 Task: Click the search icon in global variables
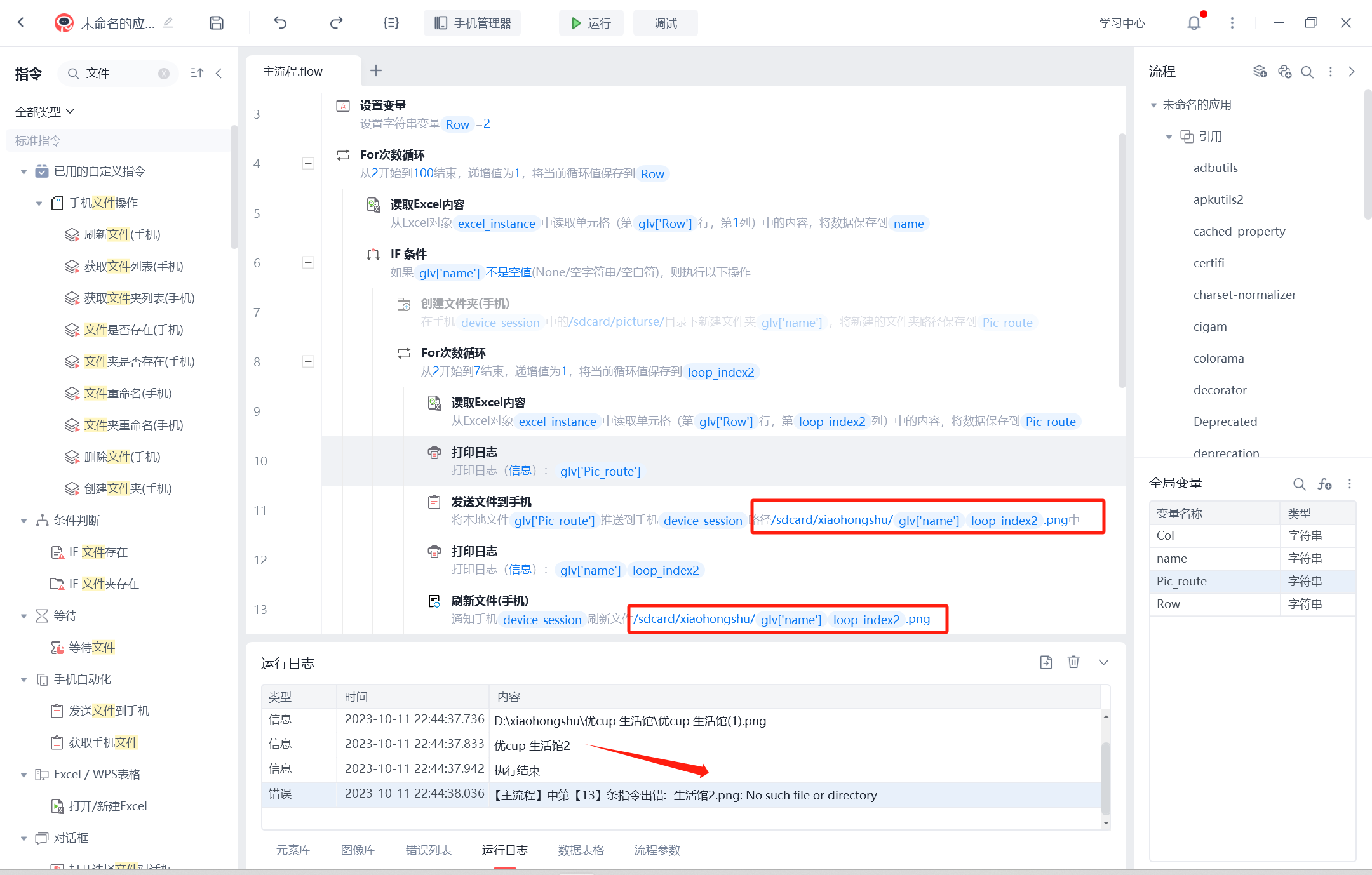pos(1299,484)
